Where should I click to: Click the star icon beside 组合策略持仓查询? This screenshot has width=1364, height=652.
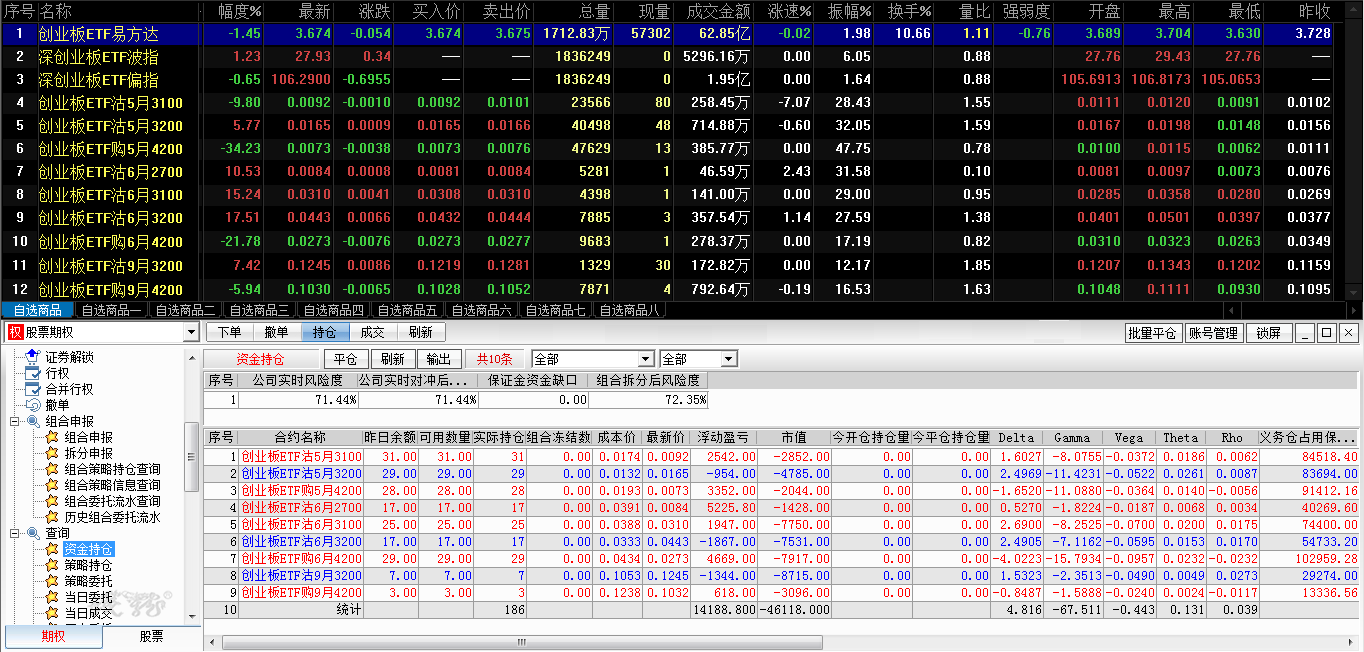tap(52, 469)
